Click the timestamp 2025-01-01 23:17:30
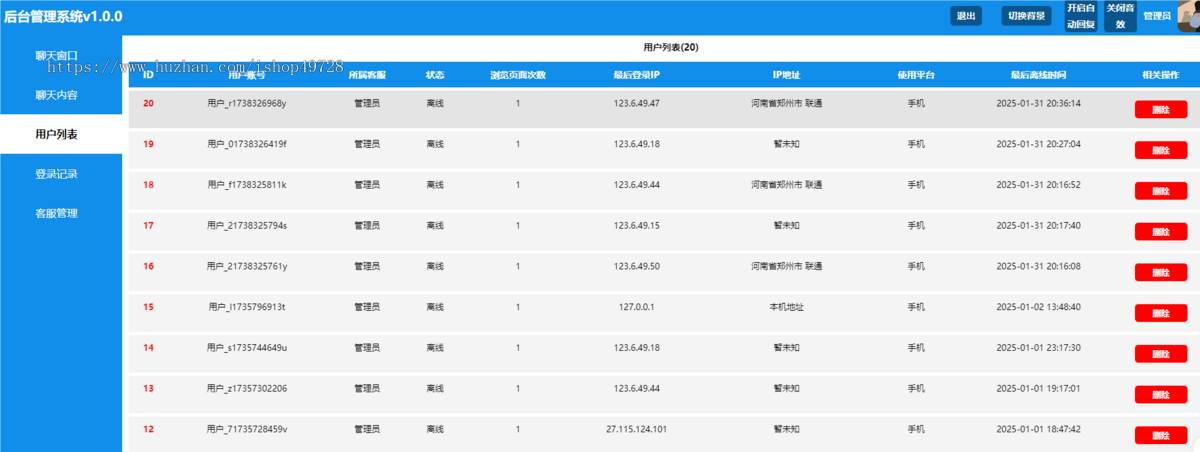Image resolution: width=1200 pixels, height=452 pixels. point(1038,348)
